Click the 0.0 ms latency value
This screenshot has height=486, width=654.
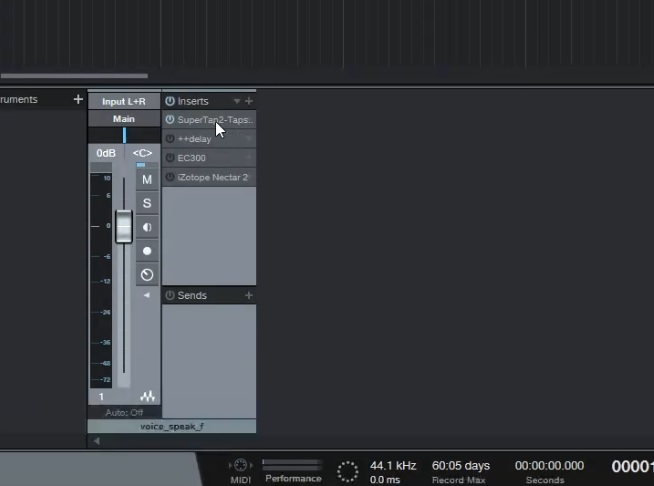point(385,480)
